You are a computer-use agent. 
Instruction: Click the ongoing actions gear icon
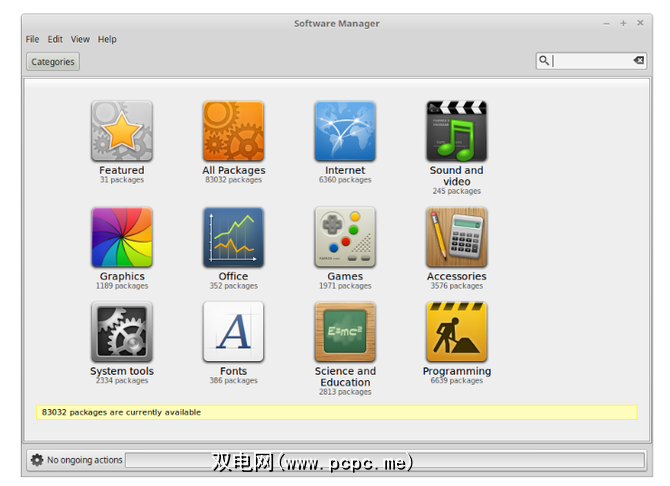(x=37, y=460)
